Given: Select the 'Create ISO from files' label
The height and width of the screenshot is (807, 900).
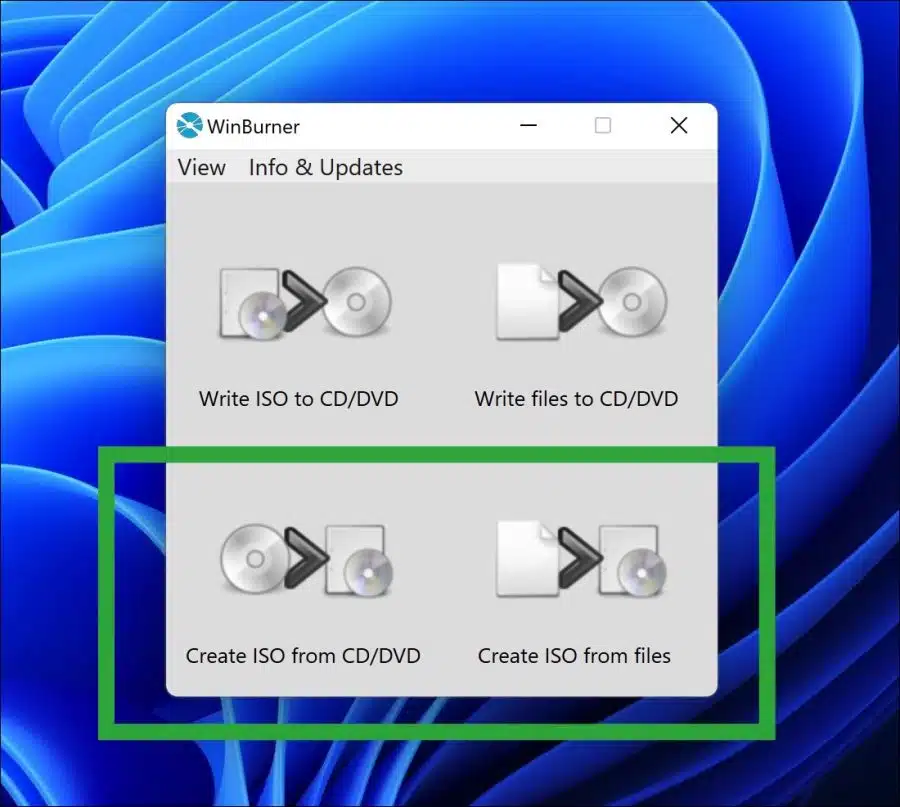Looking at the screenshot, I should pyautogui.click(x=574, y=655).
